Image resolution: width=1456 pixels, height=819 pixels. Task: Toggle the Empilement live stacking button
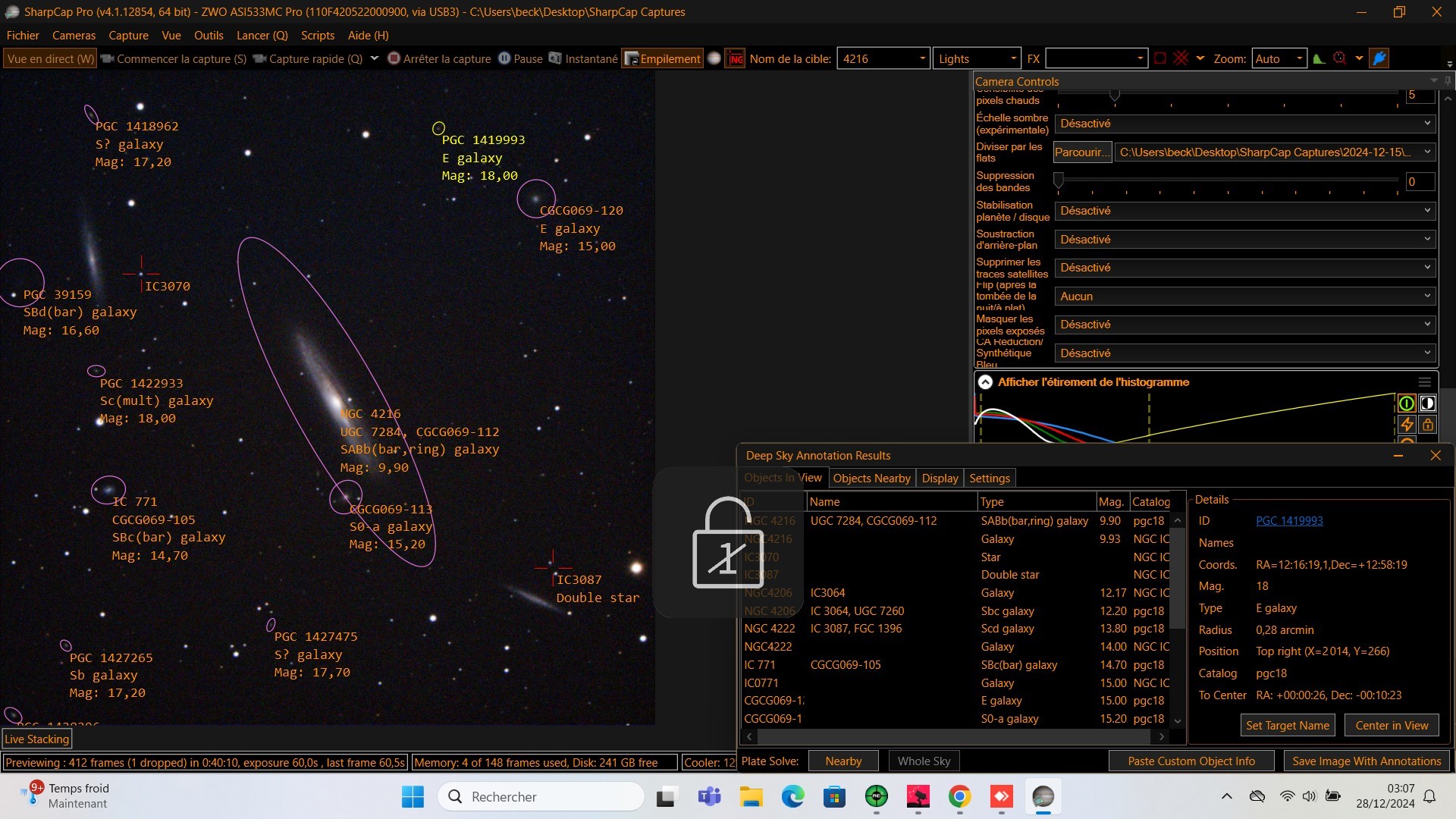coord(662,58)
